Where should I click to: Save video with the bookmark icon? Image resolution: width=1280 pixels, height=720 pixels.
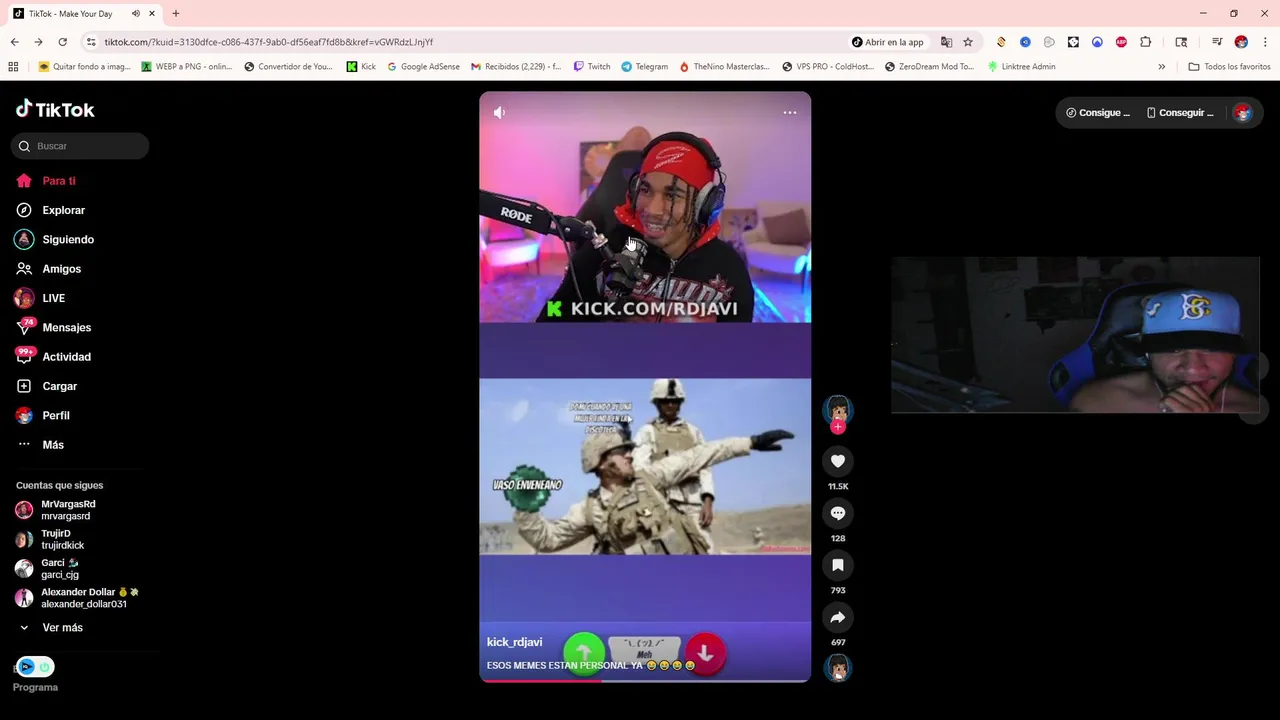tap(838, 565)
